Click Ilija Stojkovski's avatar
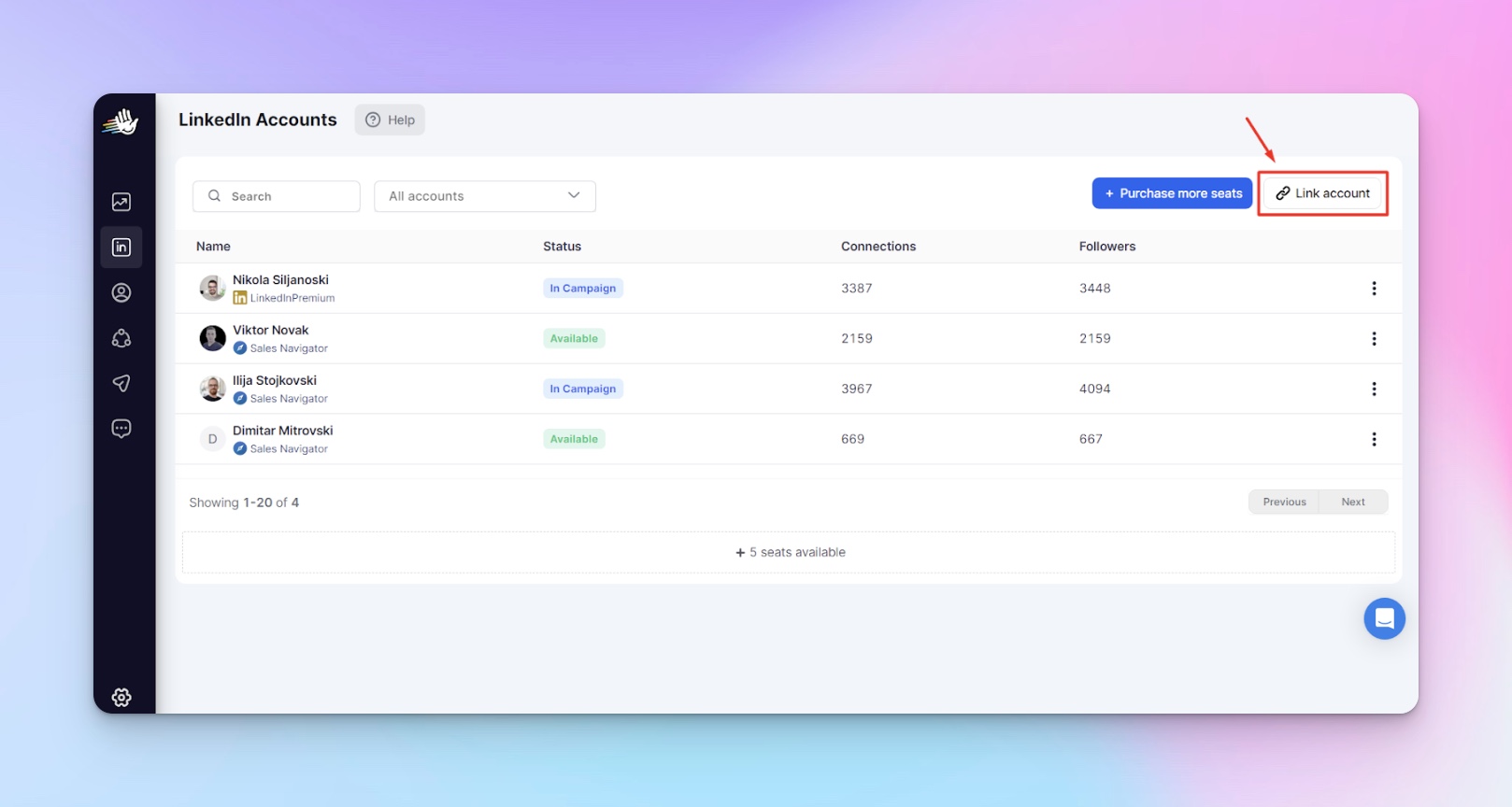This screenshot has height=807, width=1512. (212, 389)
